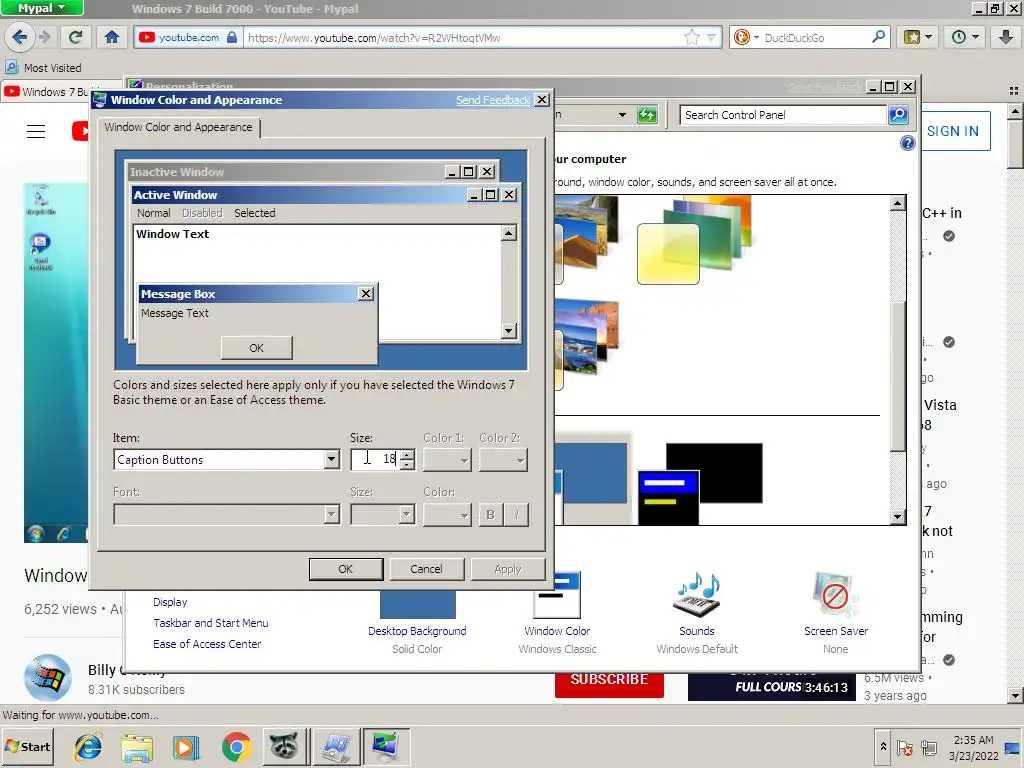This screenshot has height=768, width=1024.
Task: Click the Size field showing 18
Action: click(x=376, y=460)
